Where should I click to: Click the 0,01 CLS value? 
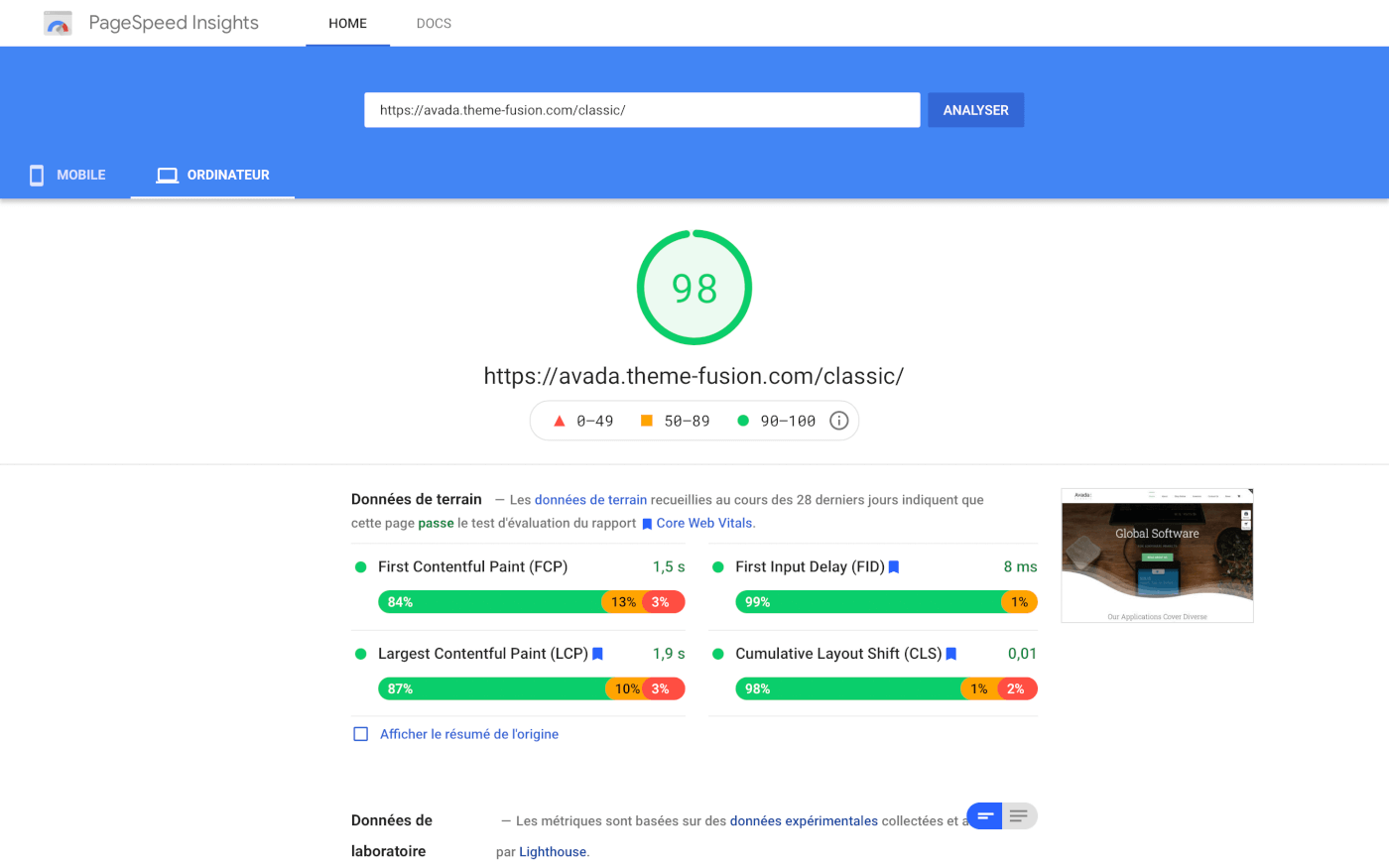pyautogui.click(x=1022, y=654)
